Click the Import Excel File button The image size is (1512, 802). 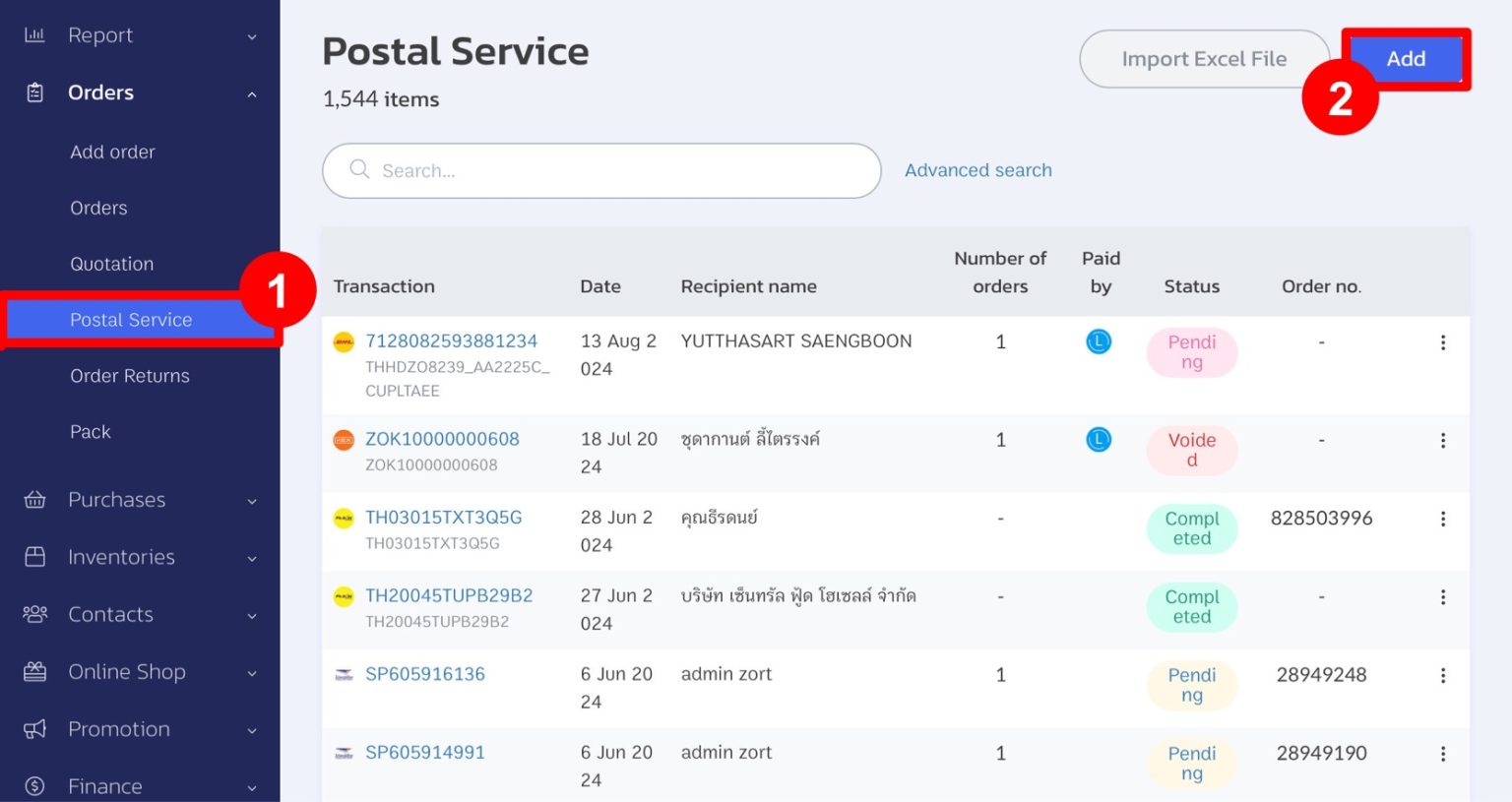pyautogui.click(x=1203, y=59)
